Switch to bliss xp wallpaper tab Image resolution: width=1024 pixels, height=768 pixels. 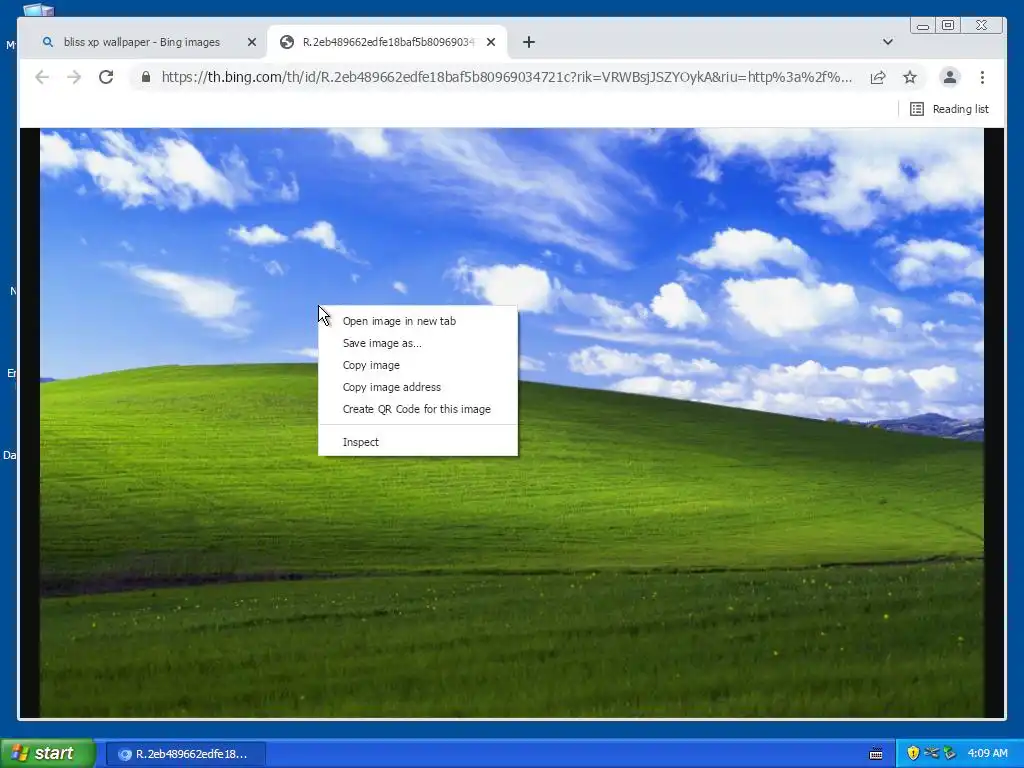click(x=142, y=42)
